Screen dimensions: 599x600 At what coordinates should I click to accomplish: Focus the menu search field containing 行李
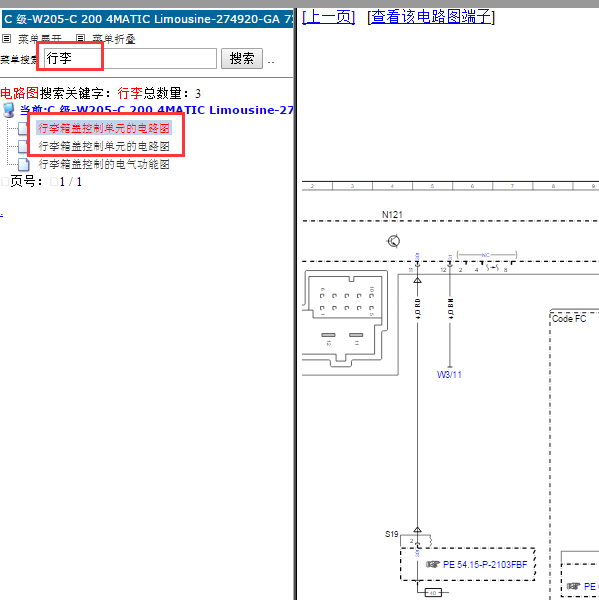[x=130, y=59]
